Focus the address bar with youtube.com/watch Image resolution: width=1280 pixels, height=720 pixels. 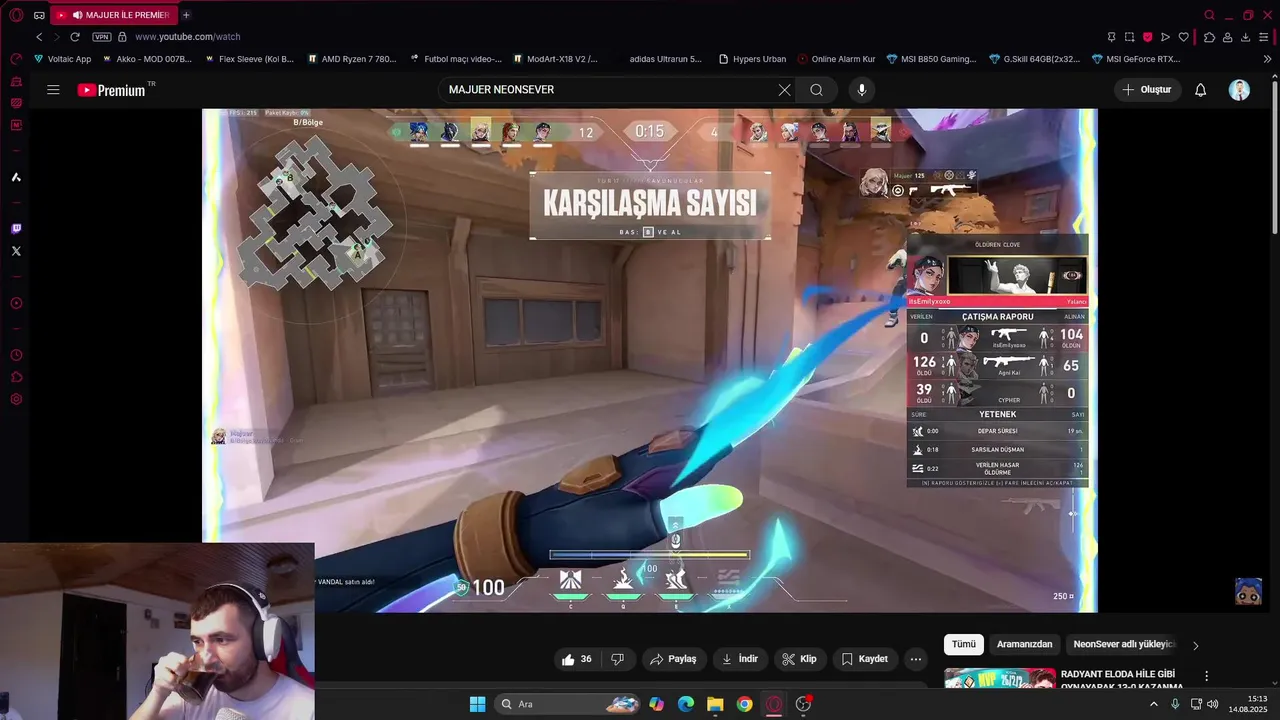[x=188, y=37]
